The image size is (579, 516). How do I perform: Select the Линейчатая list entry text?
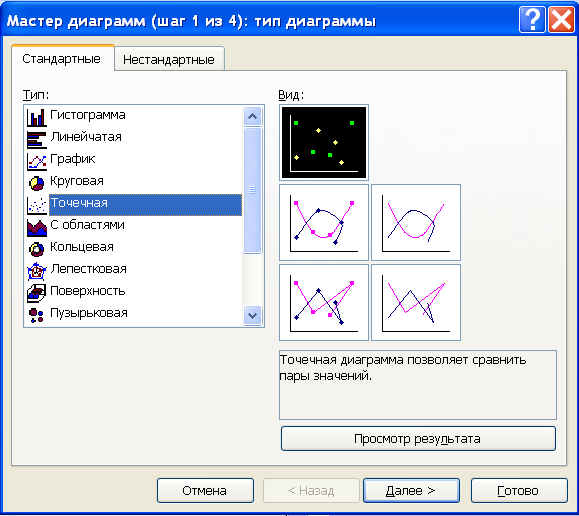[86, 137]
